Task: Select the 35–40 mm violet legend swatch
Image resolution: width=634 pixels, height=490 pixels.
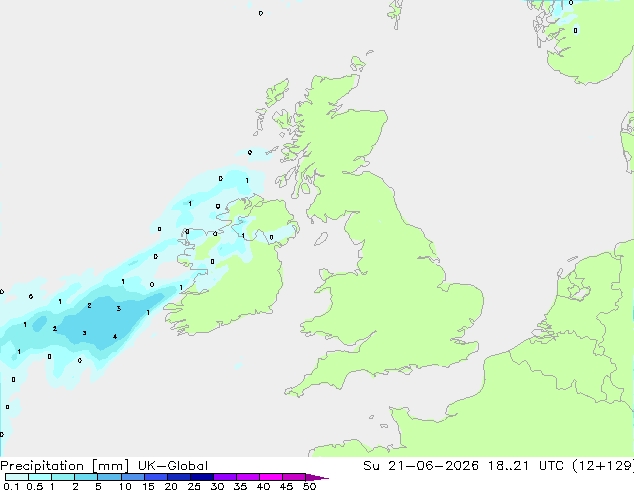Action: (x=248, y=477)
